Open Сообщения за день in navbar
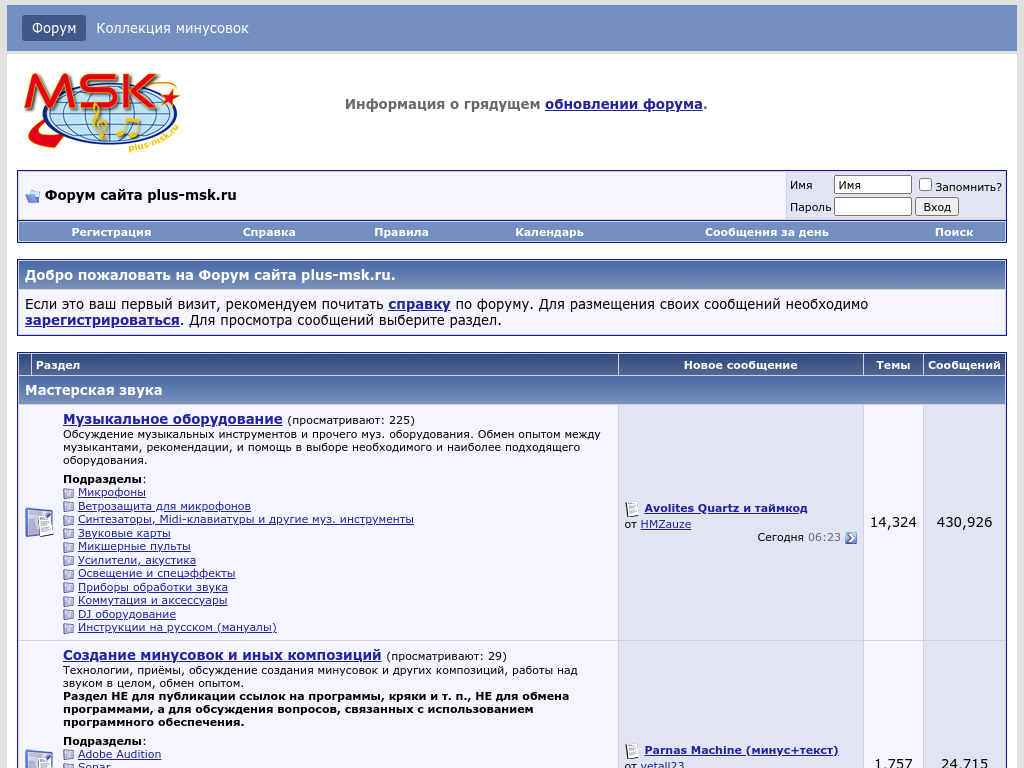 point(766,232)
